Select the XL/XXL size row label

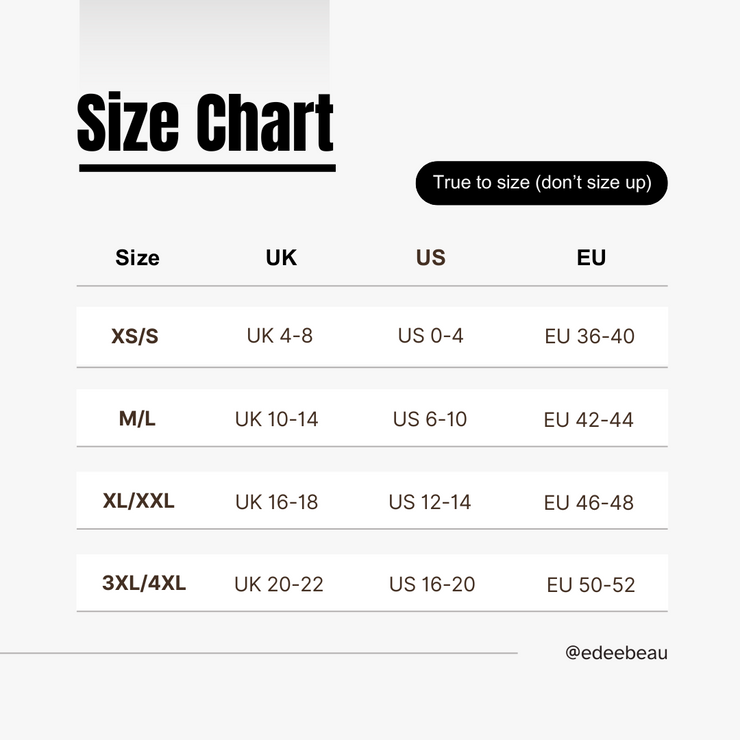coord(139,501)
